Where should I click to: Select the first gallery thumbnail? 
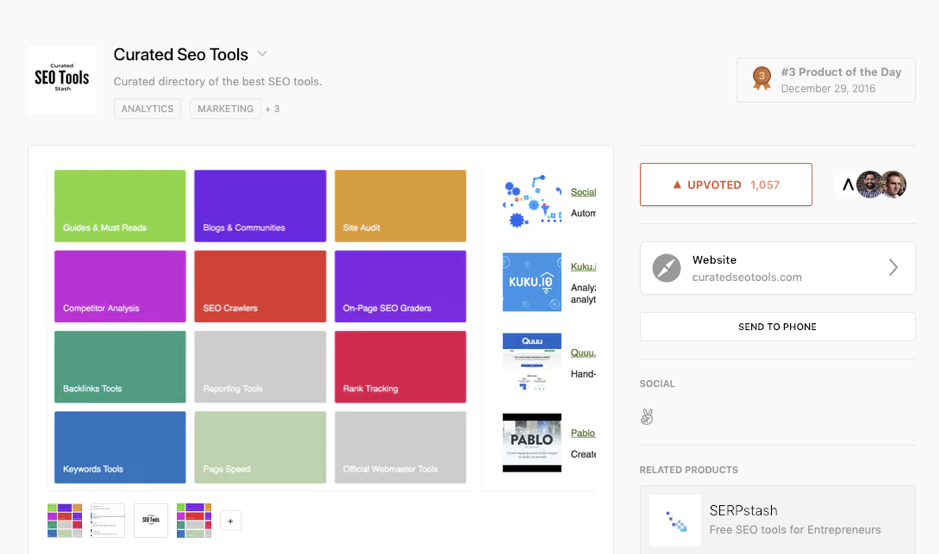pyautogui.click(x=65, y=521)
